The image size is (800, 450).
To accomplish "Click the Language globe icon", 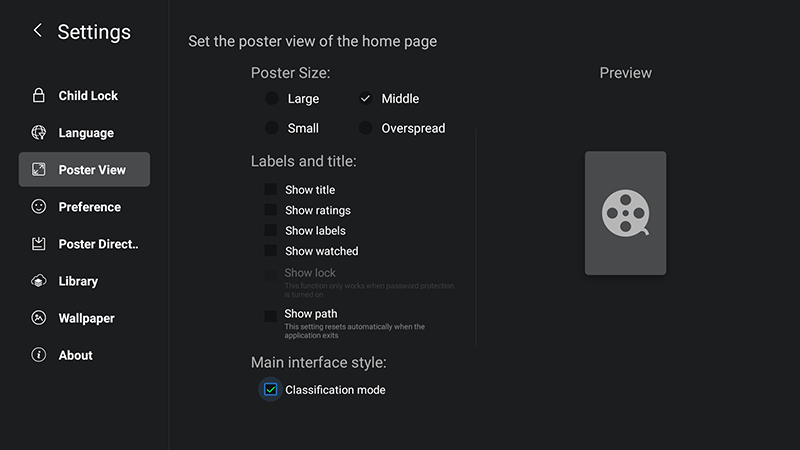I will pos(39,133).
